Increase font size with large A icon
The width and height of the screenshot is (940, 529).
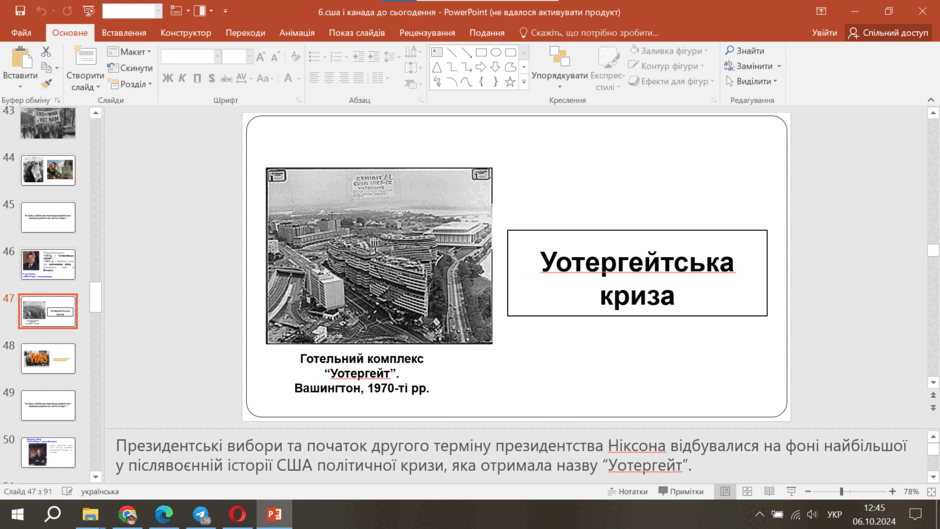(x=260, y=57)
